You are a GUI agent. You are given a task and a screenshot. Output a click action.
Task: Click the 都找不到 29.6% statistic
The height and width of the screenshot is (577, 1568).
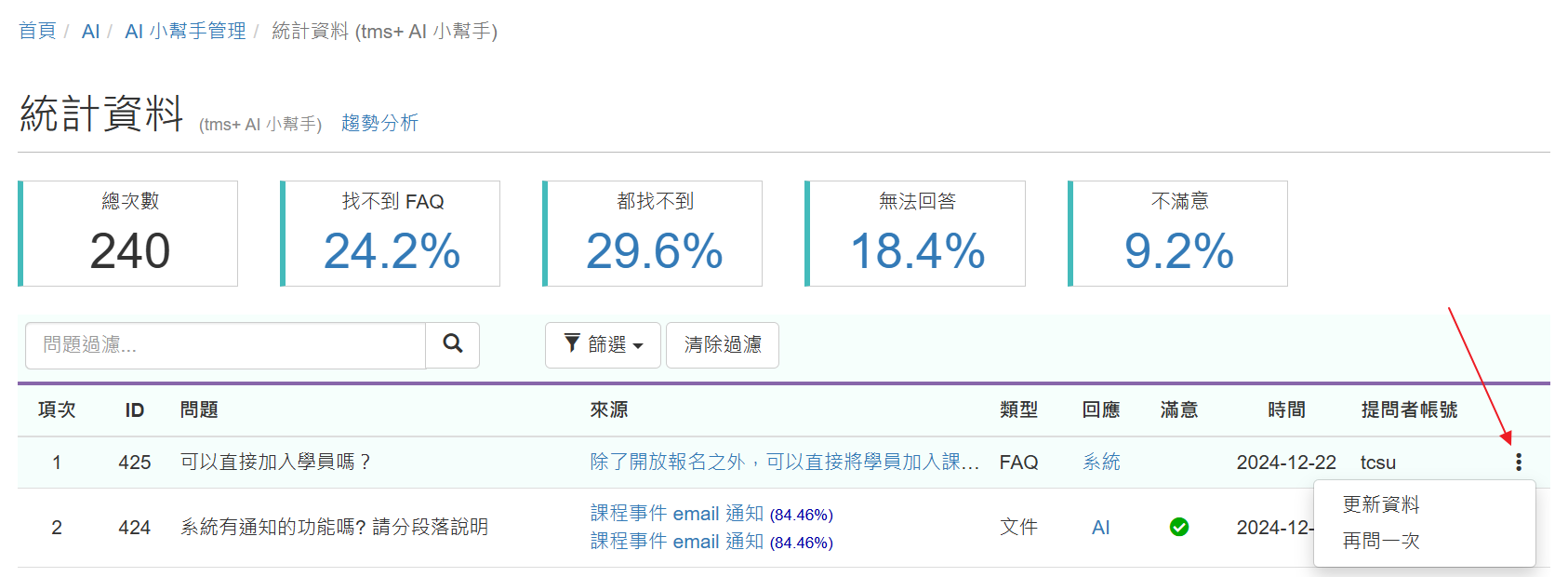tap(654, 251)
